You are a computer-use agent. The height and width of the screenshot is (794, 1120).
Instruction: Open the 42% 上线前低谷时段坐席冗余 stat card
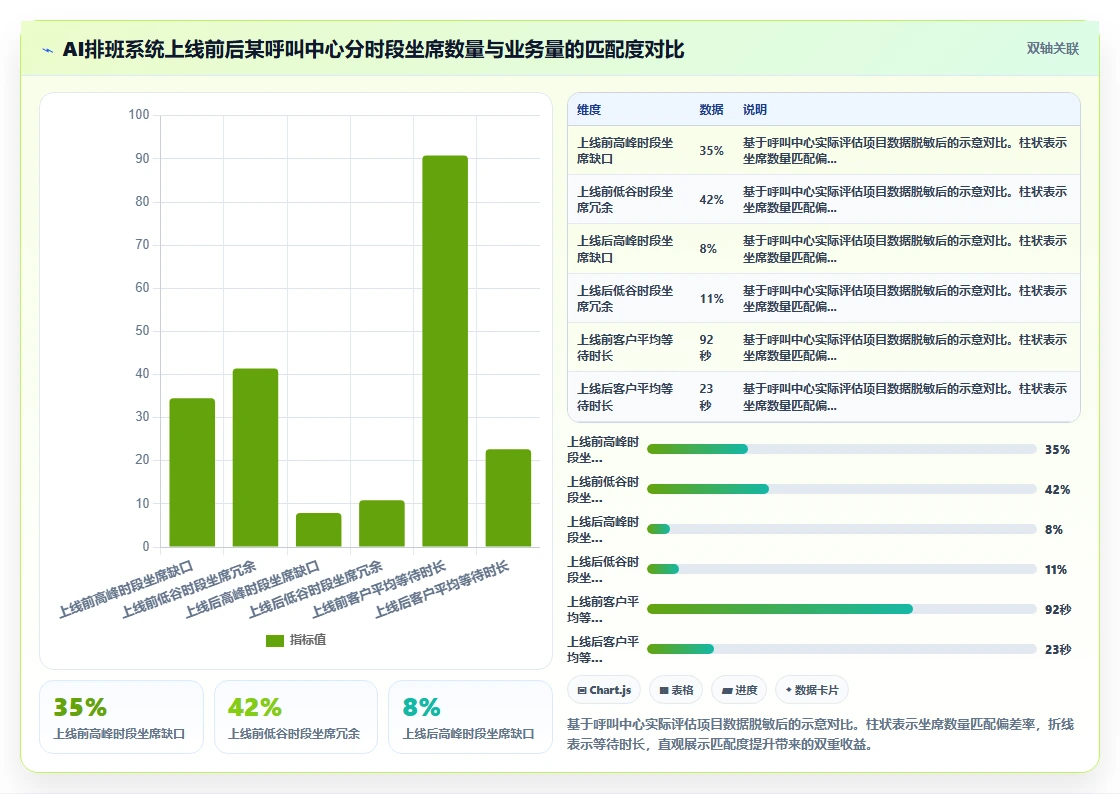pyautogui.click(x=296, y=717)
